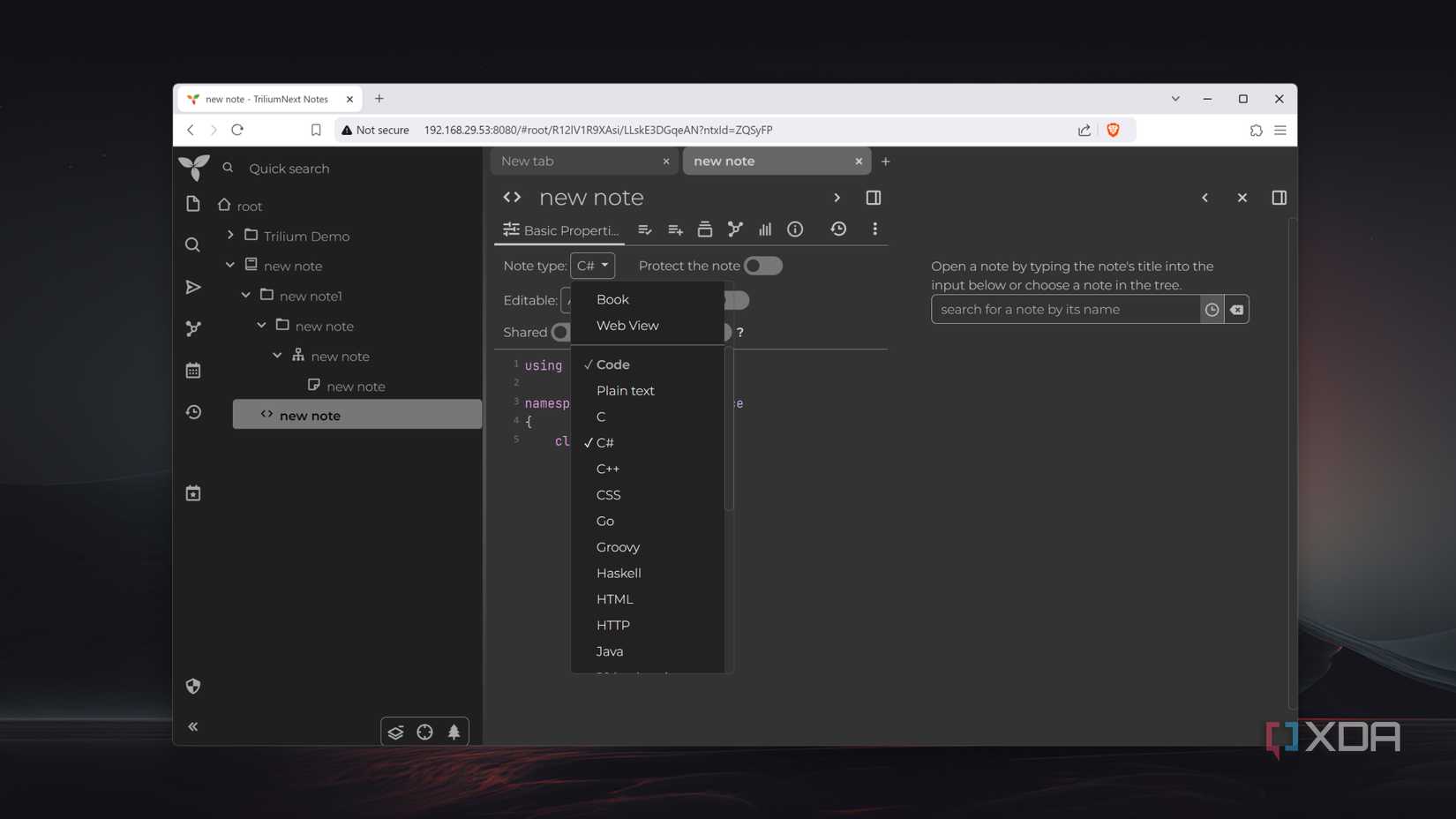Image resolution: width=1456 pixels, height=819 pixels.
Task: Click the Trilium leaf logo icon
Action: pos(193,167)
